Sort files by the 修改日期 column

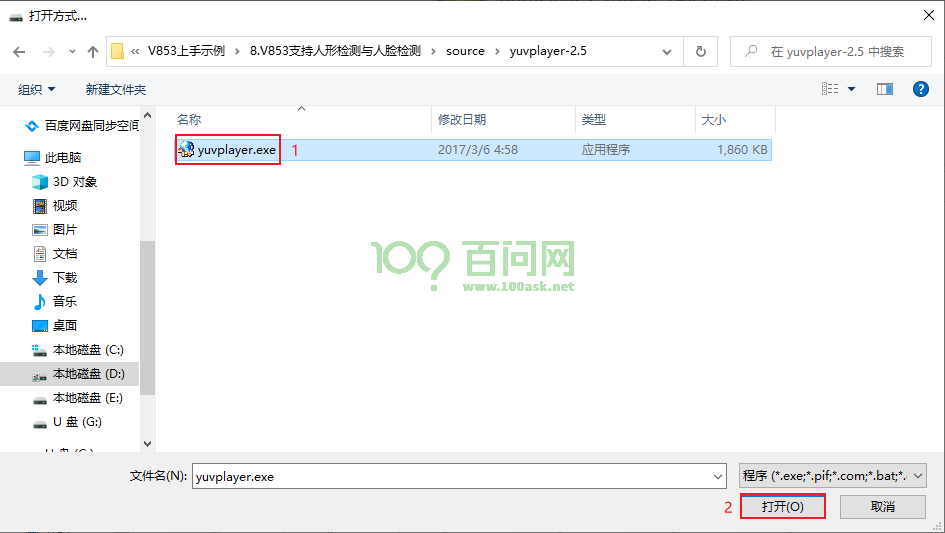[x=462, y=119]
